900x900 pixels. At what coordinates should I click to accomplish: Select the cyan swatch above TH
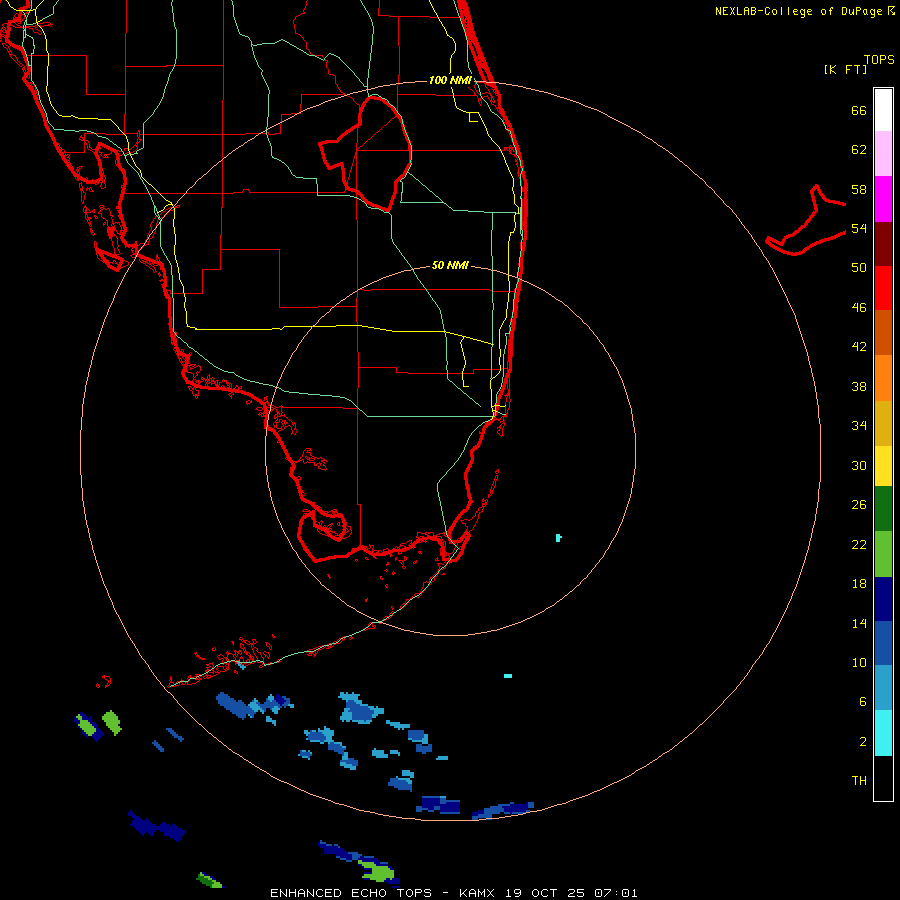pyautogui.click(x=883, y=733)
